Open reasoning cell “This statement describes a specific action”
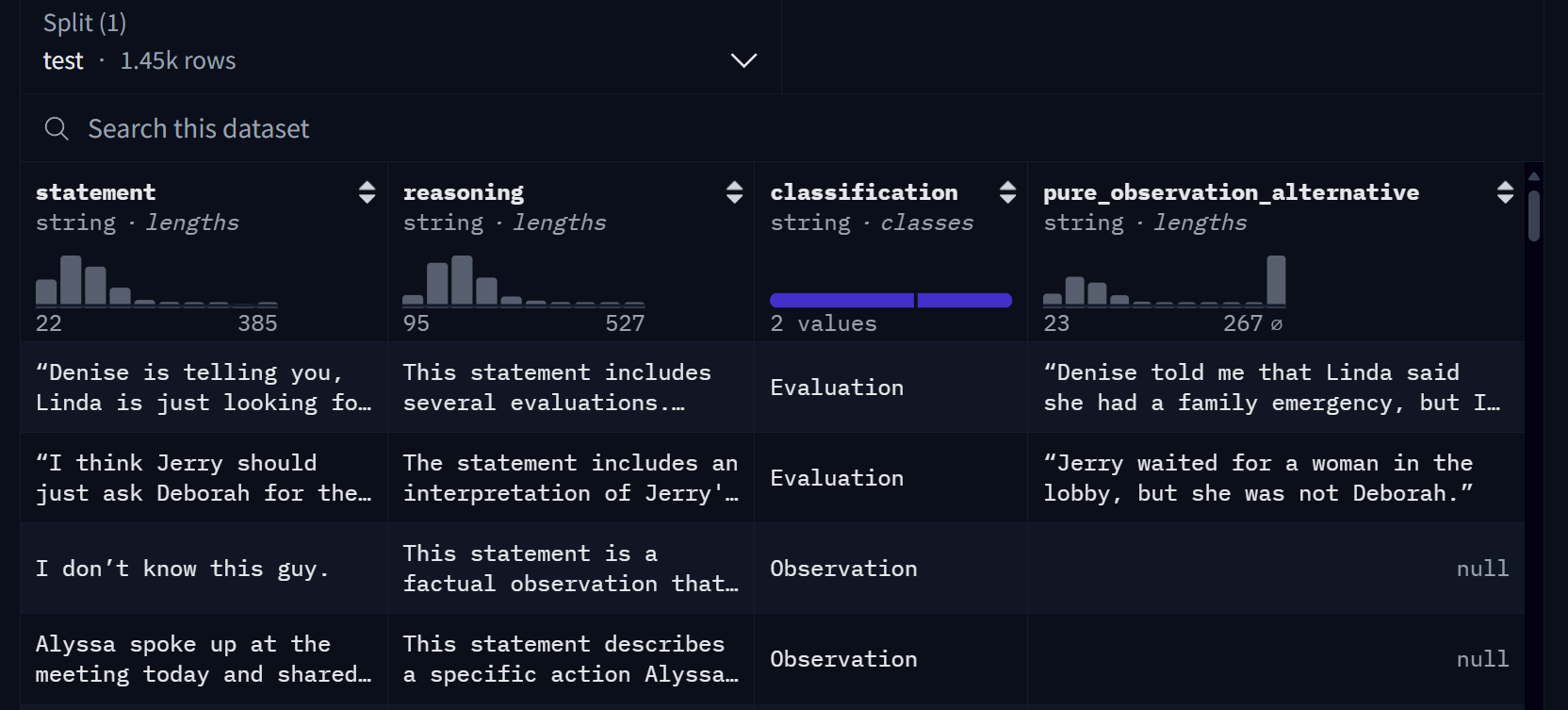The image size is (1568, 710). tap(571, 659)
